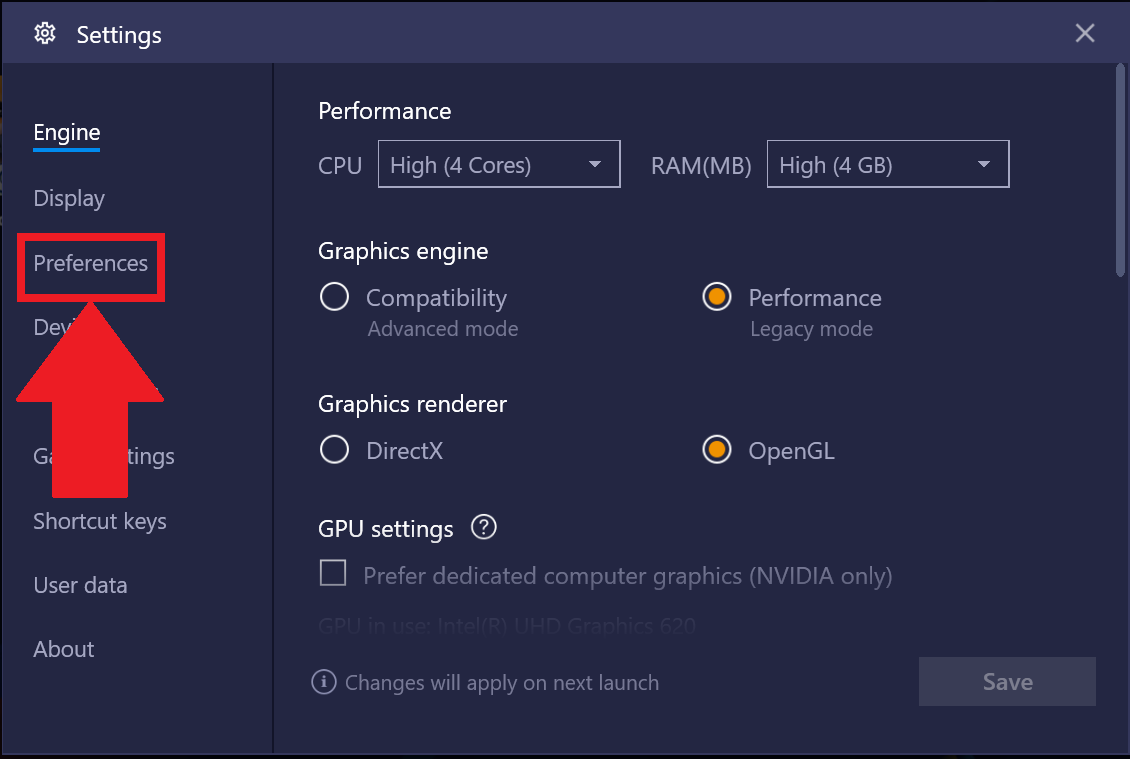Select Compatibility graphics engine mode
This screenshot has height=759, width=1130.
(x=334, y=297)
